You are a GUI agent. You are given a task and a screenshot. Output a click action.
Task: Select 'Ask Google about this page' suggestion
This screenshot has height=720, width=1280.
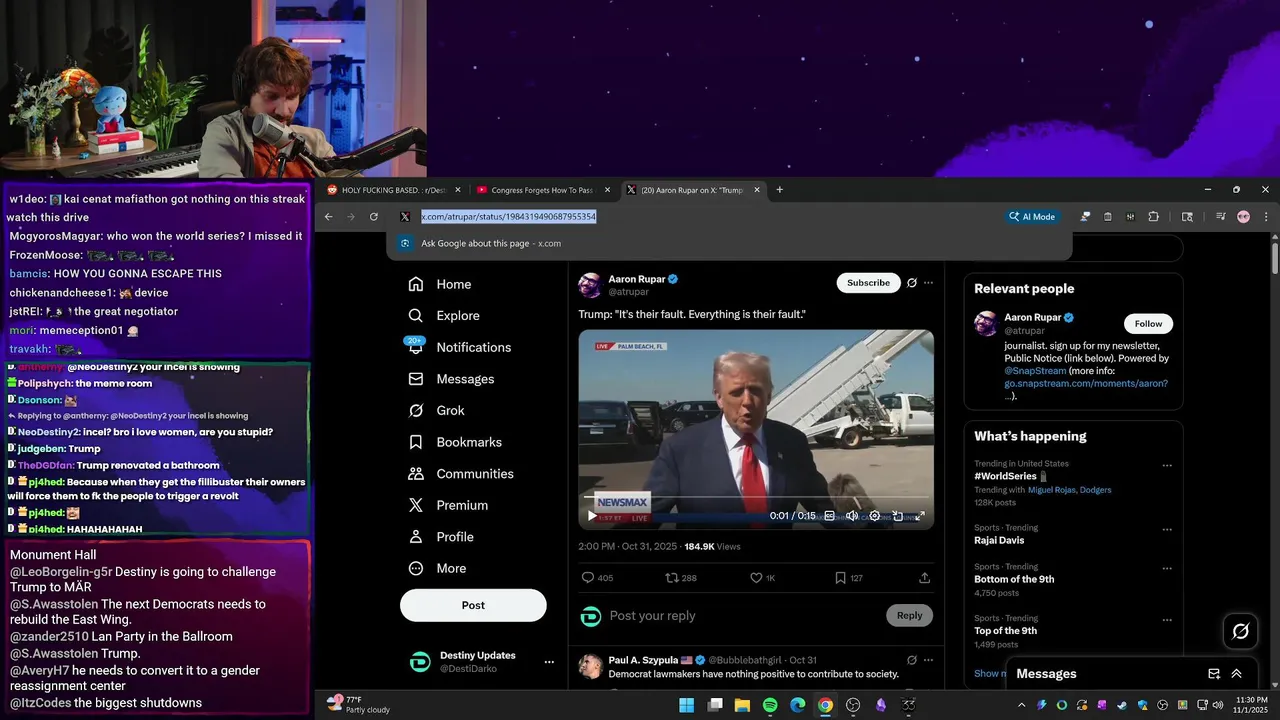(729, 243)
